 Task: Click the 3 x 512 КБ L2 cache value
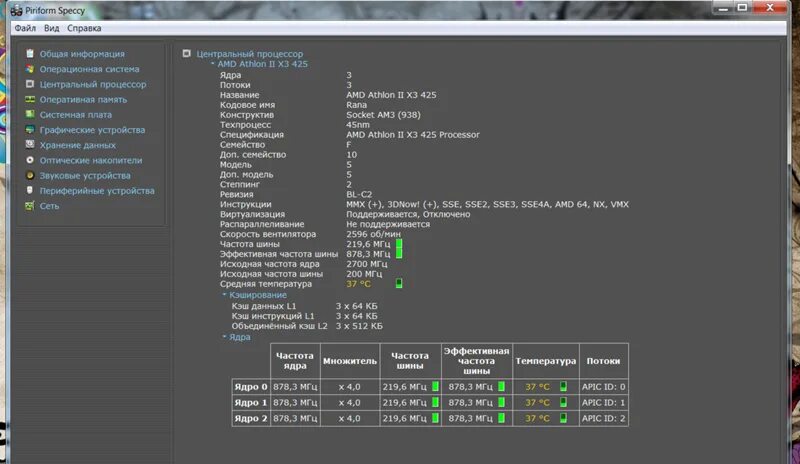click(359, 326)
